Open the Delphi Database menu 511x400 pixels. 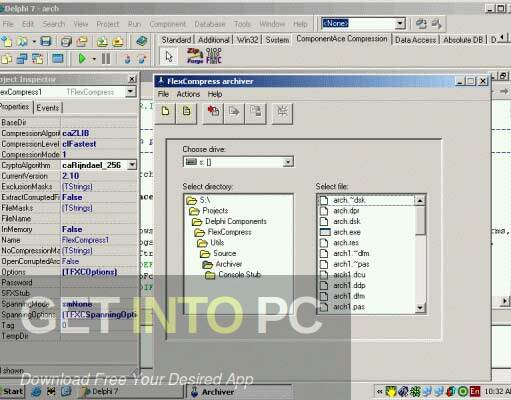(210, 24)
